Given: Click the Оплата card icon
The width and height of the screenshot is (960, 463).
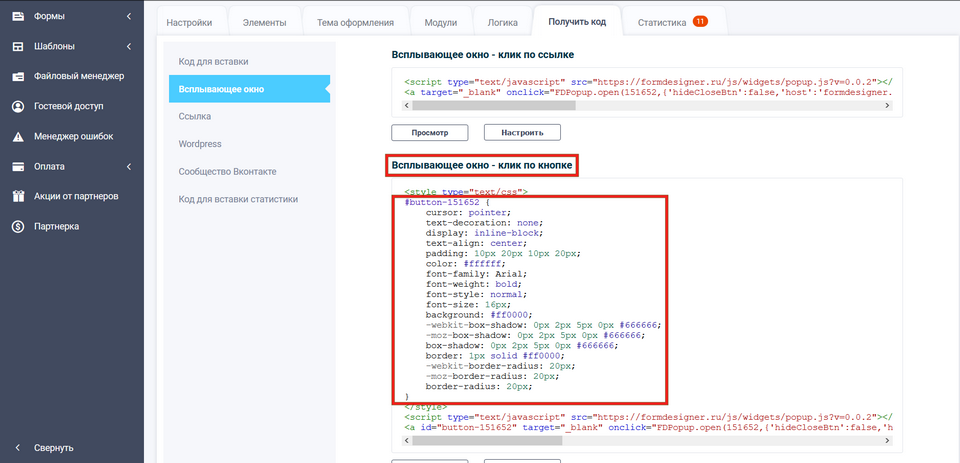Looking at the screenshot, I should point(18,166).
